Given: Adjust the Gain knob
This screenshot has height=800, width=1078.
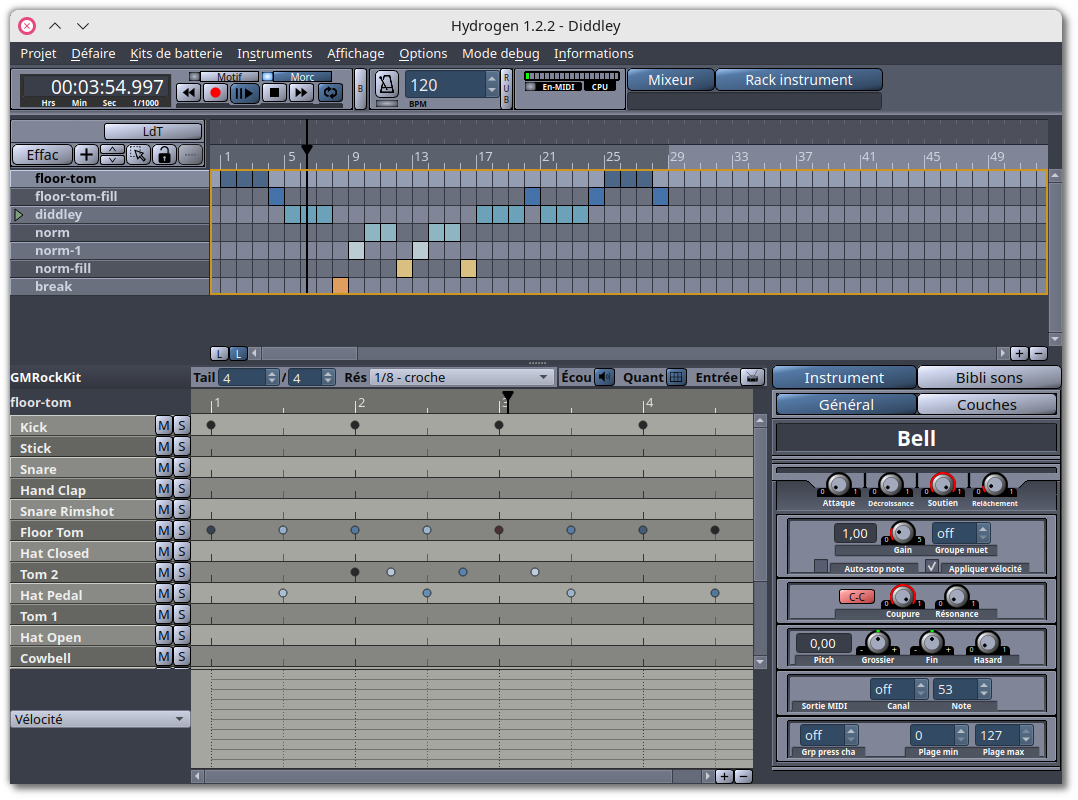Looking at the screenshot, I should coord(902,532).
